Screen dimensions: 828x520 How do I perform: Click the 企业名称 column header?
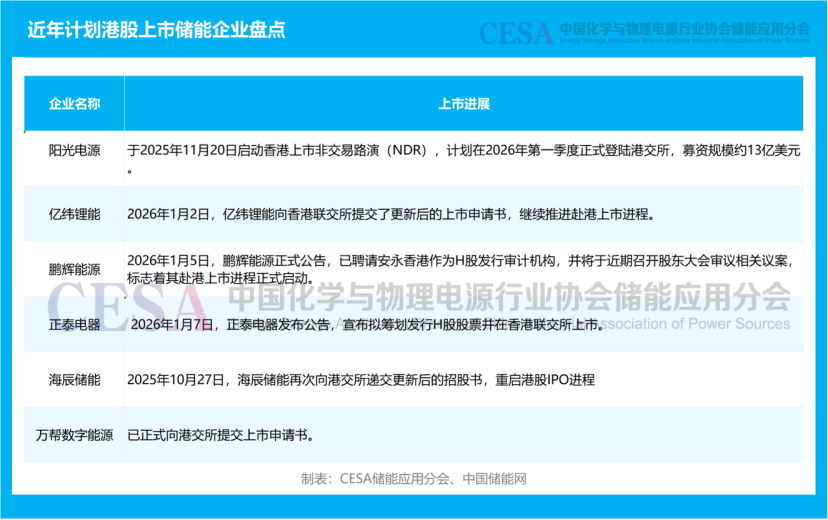pos(74,103)
